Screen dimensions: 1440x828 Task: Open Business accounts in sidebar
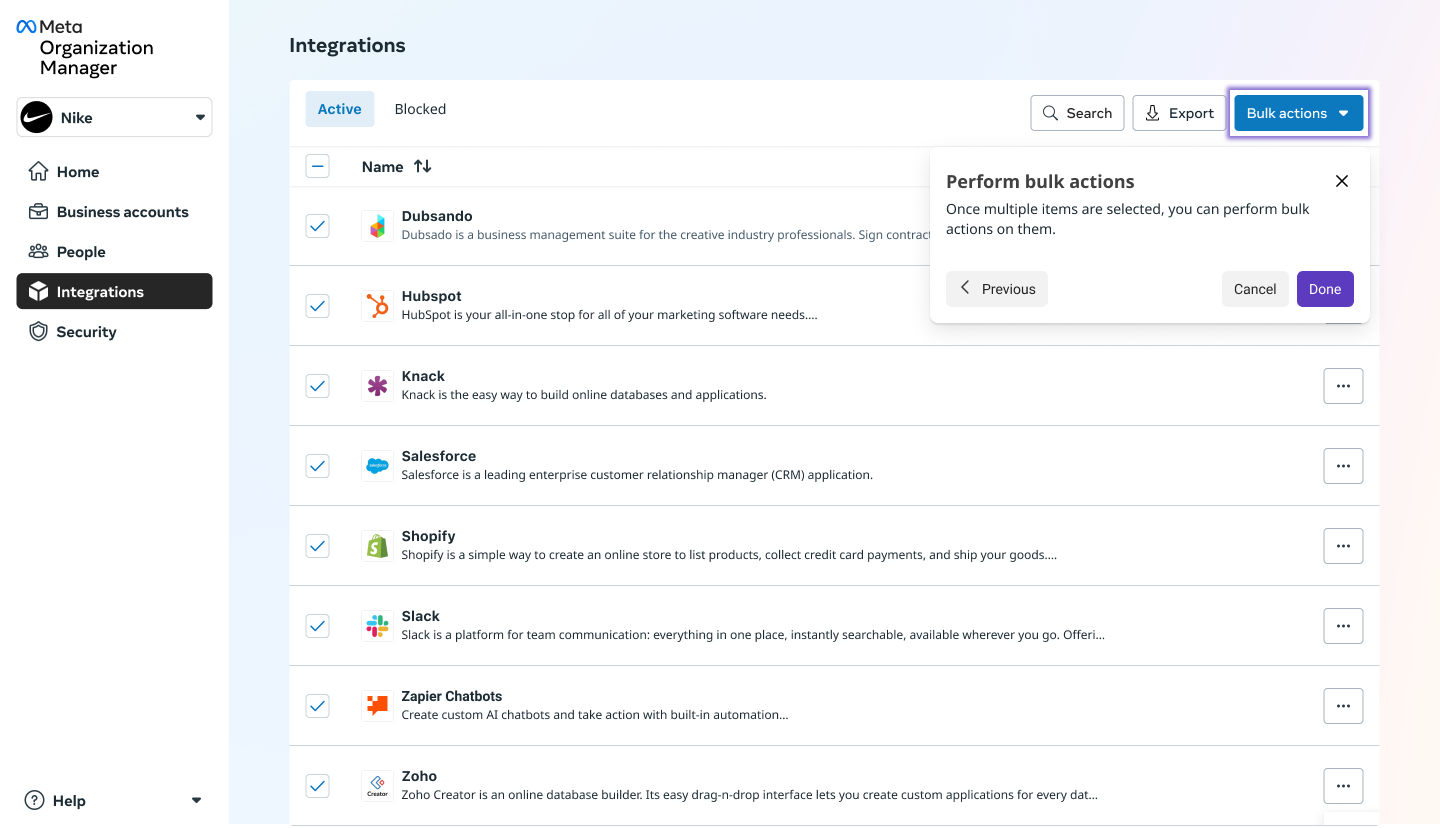coord(122,212)
